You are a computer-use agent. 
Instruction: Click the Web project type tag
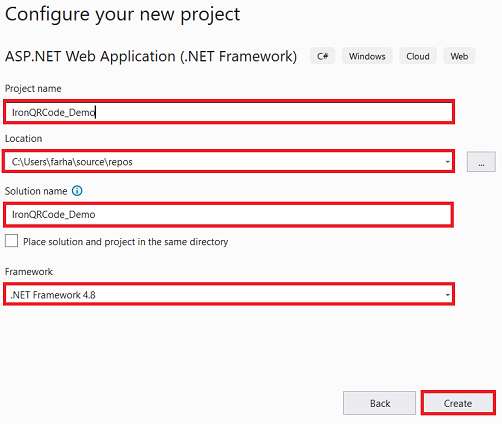pos(459,56)
